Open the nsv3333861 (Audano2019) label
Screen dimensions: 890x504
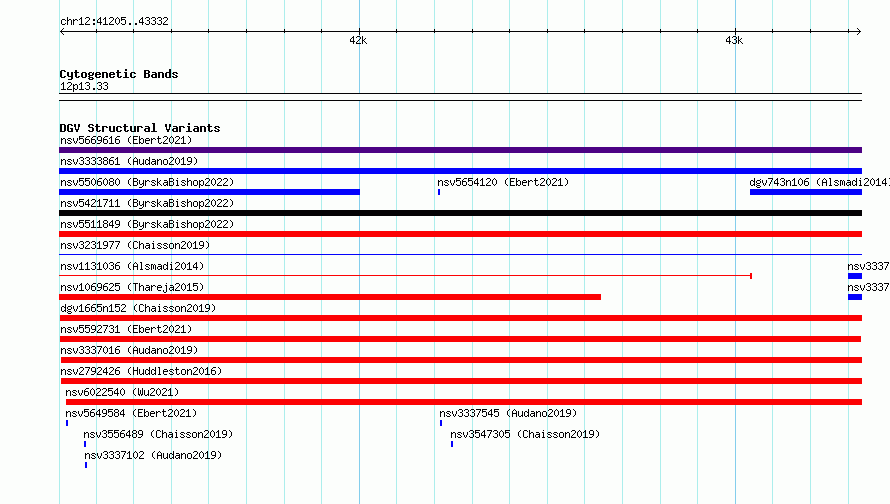point(129,161)
